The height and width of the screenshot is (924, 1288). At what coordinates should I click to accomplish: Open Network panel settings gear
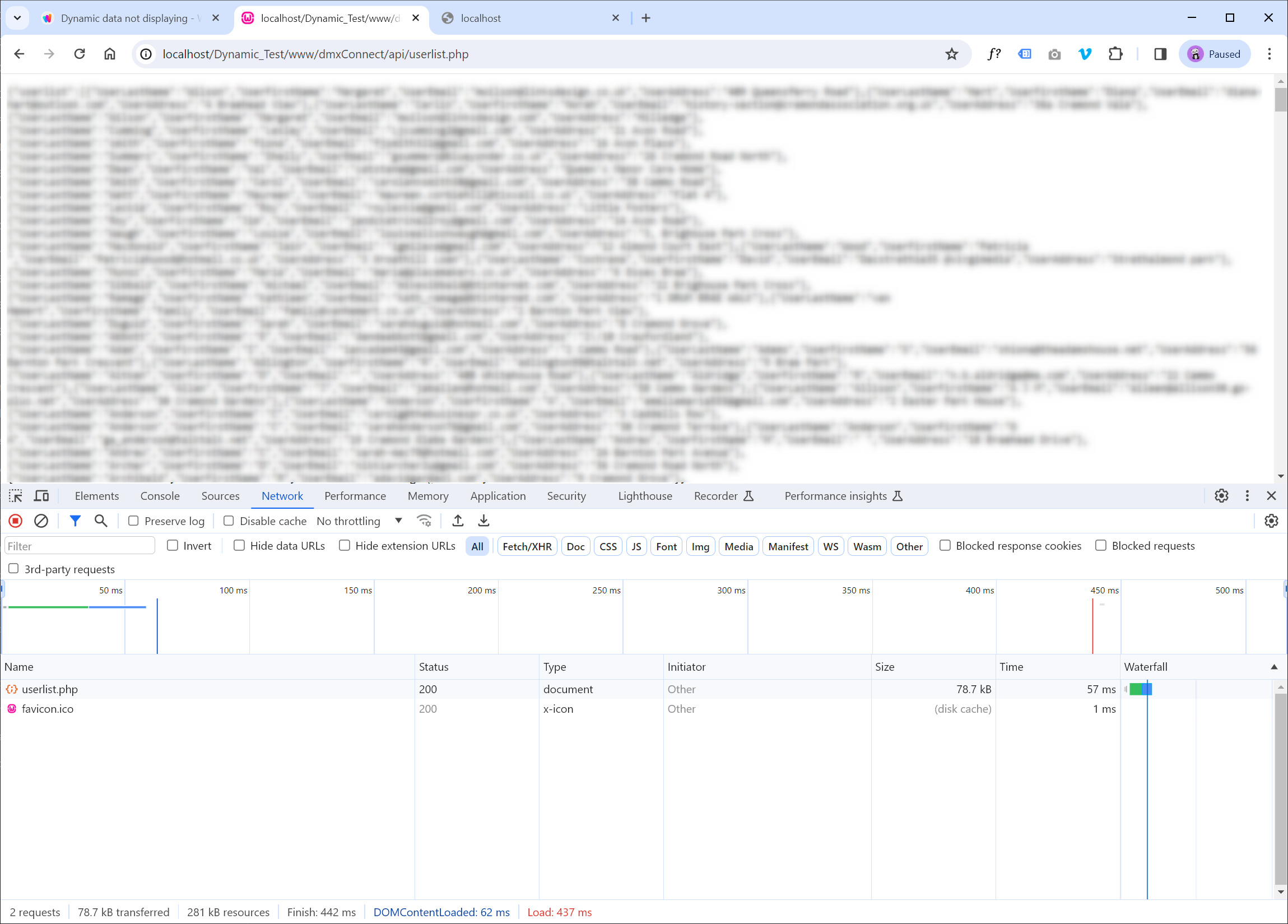tap(1271, 521)
